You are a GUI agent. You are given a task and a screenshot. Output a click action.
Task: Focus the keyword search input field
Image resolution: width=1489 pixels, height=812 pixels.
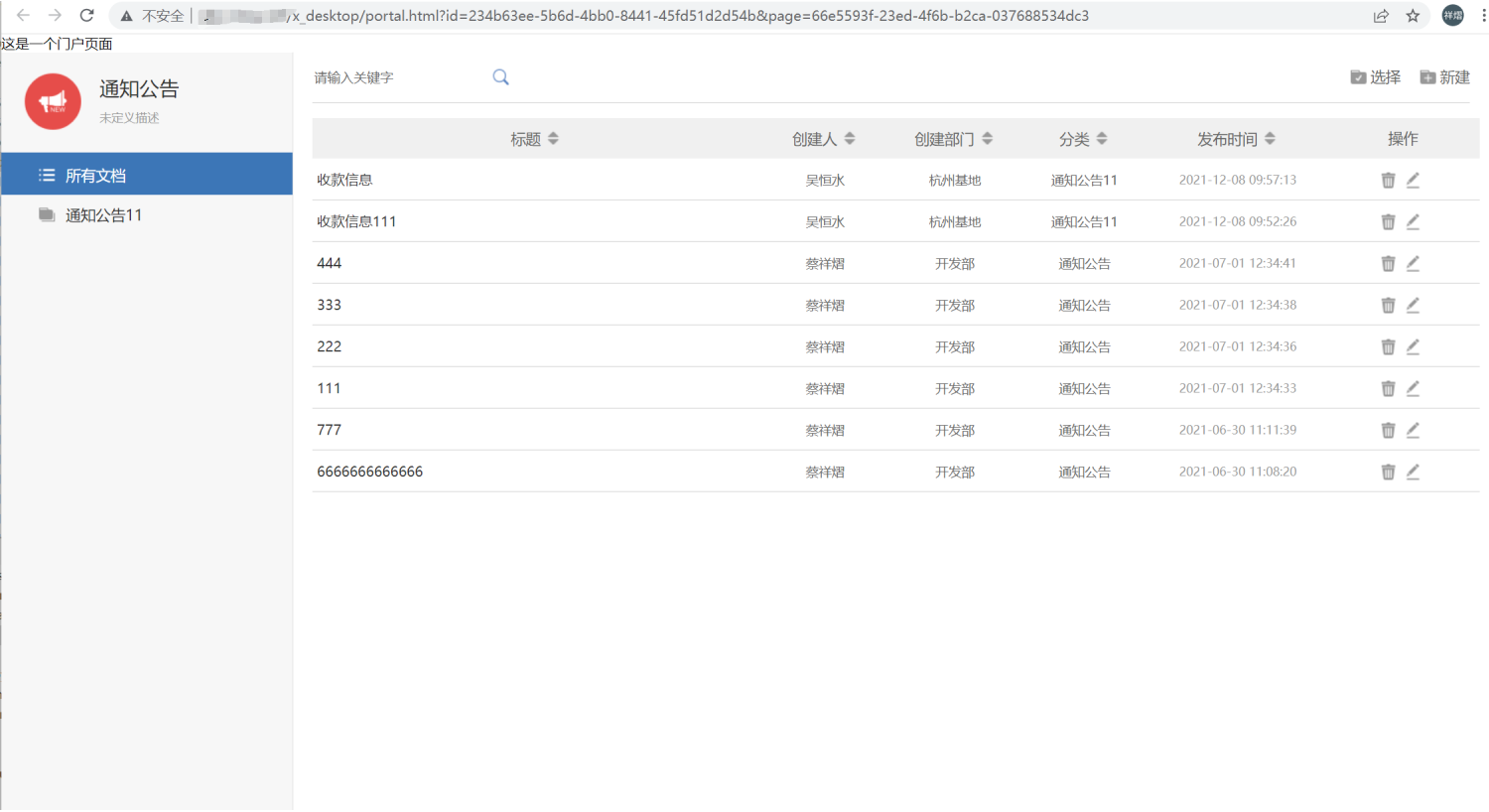click(x=397, y=77)
